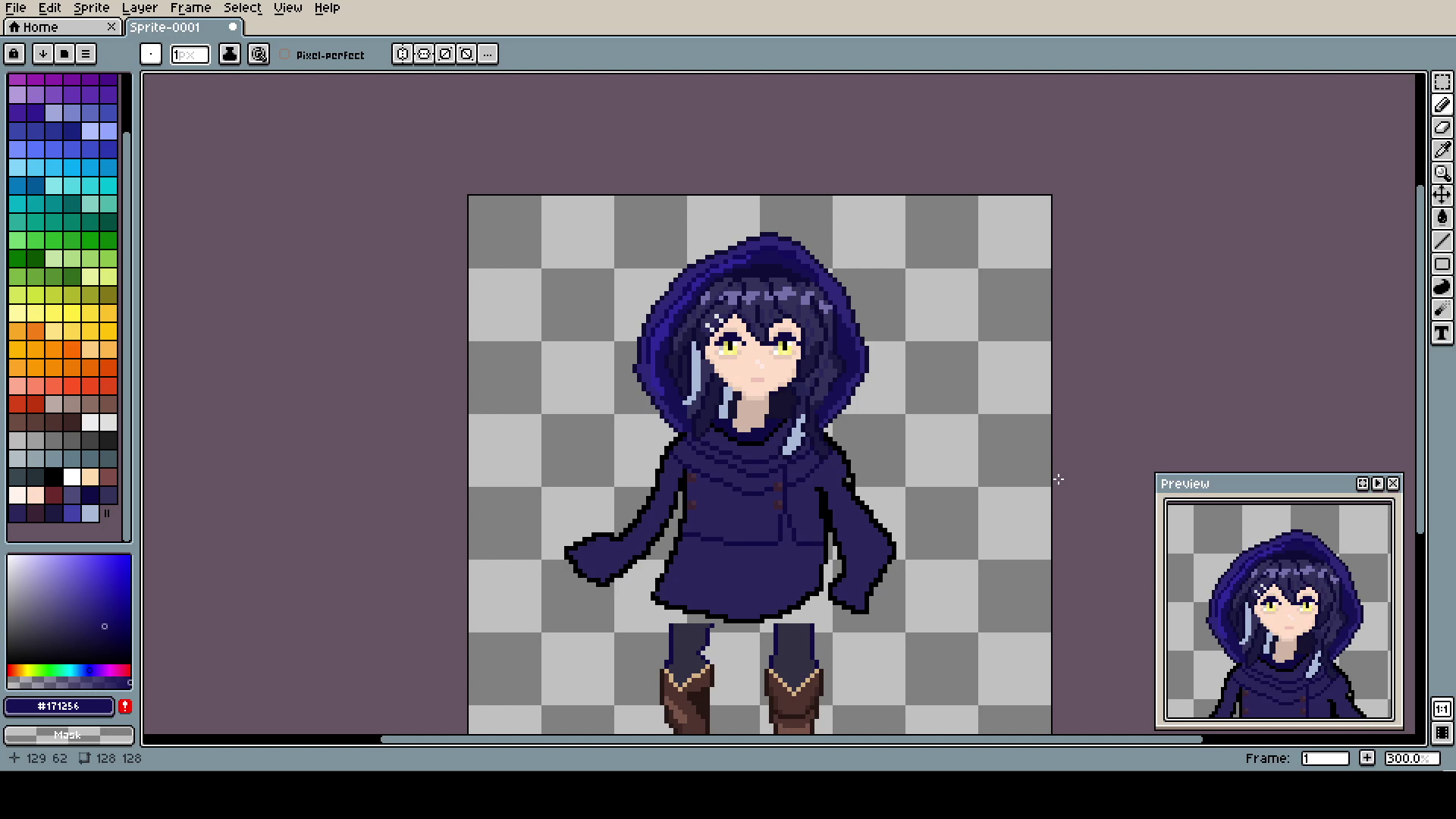Select the Line tool
Viewport: 1456px width, 819px height.
pyautogui.click(x=1442, y=242)
